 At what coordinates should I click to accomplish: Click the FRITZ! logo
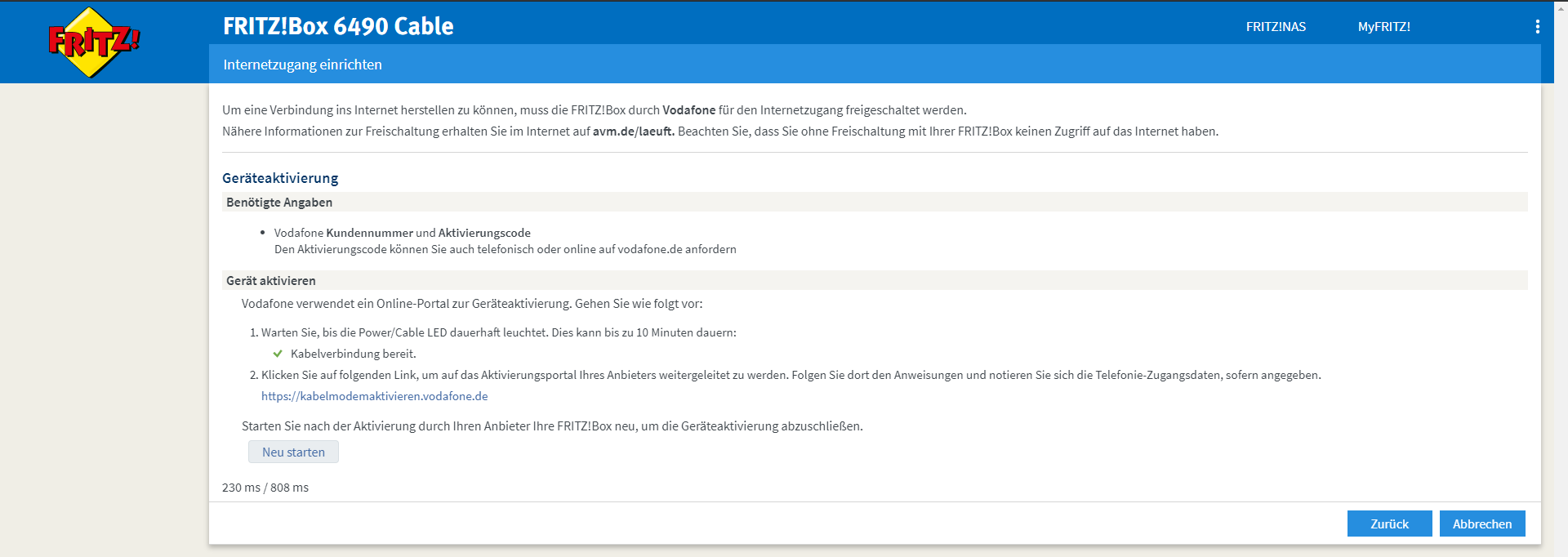point(94,42)
